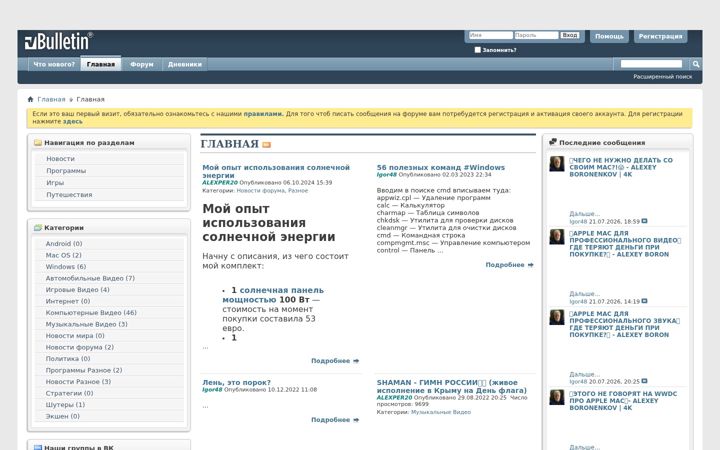Open article Лень, это порок?
Image resolution: width=720 pixels, height=450 pixels.
236,382
